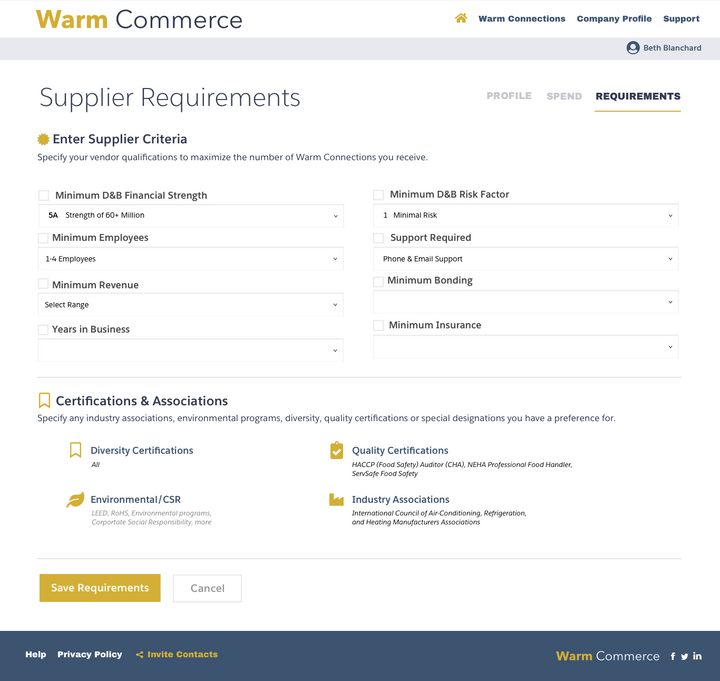
Task: Click the Environmental/CSR leaf icon
Action: point(75,499)
